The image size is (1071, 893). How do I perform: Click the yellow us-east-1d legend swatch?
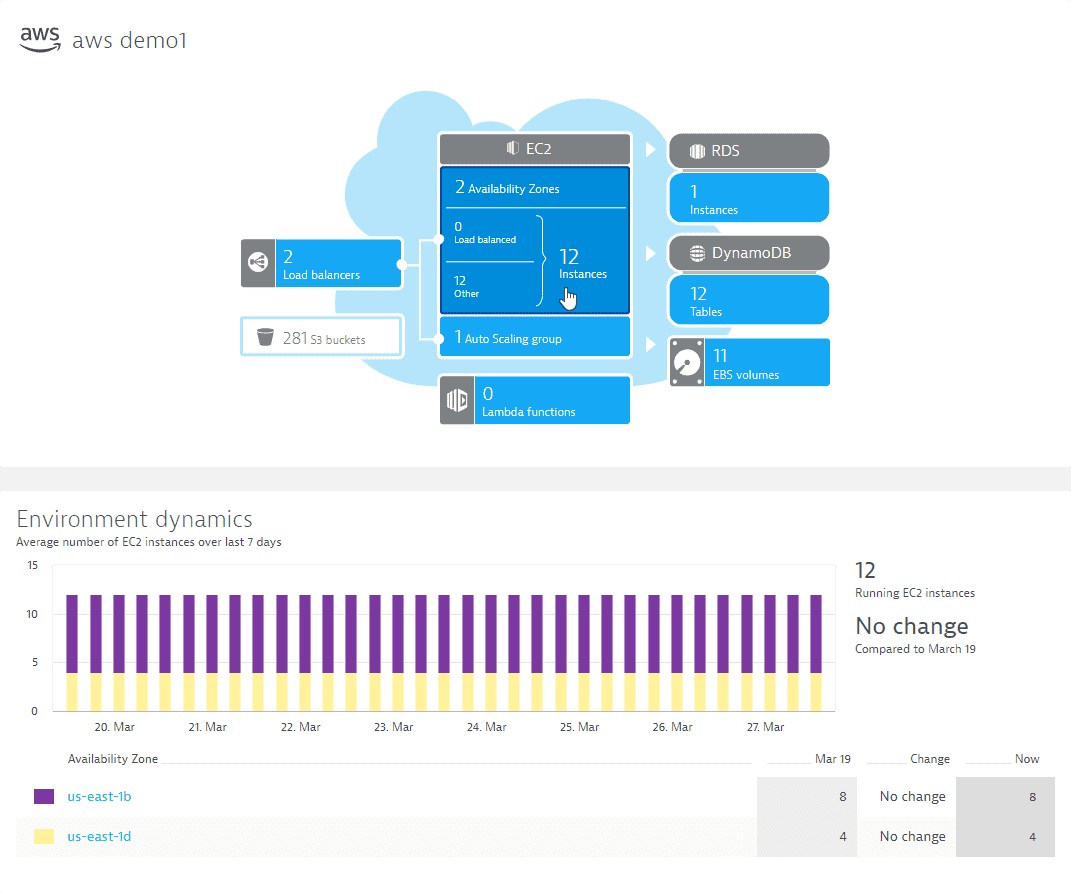(x=44, y=836)
